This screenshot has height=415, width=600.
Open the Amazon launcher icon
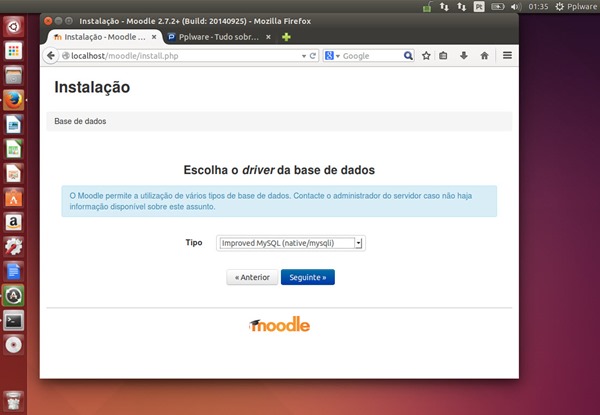(x=13, y=222)
